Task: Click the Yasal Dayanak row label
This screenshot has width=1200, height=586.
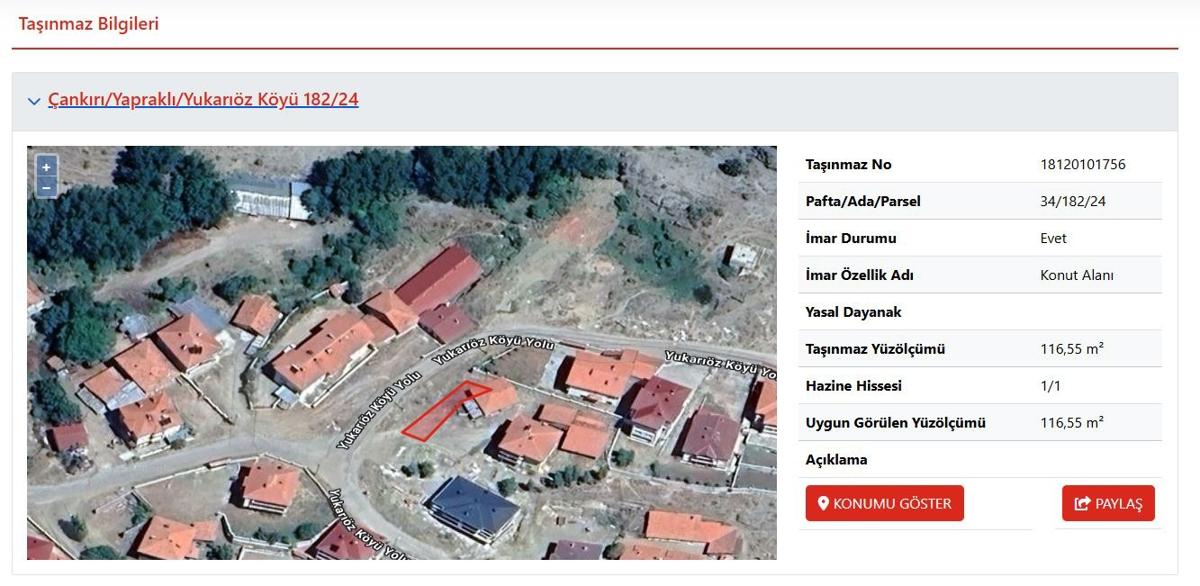Action: point(853,313)
